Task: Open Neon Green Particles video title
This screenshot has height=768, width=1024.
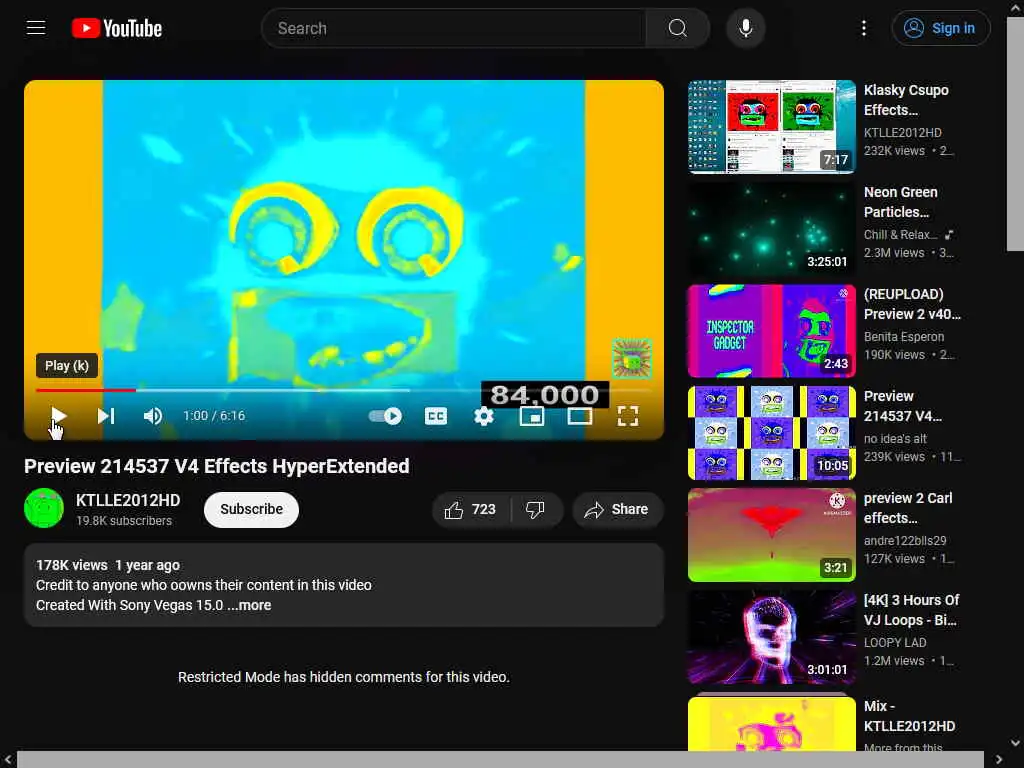Action: 901,202
